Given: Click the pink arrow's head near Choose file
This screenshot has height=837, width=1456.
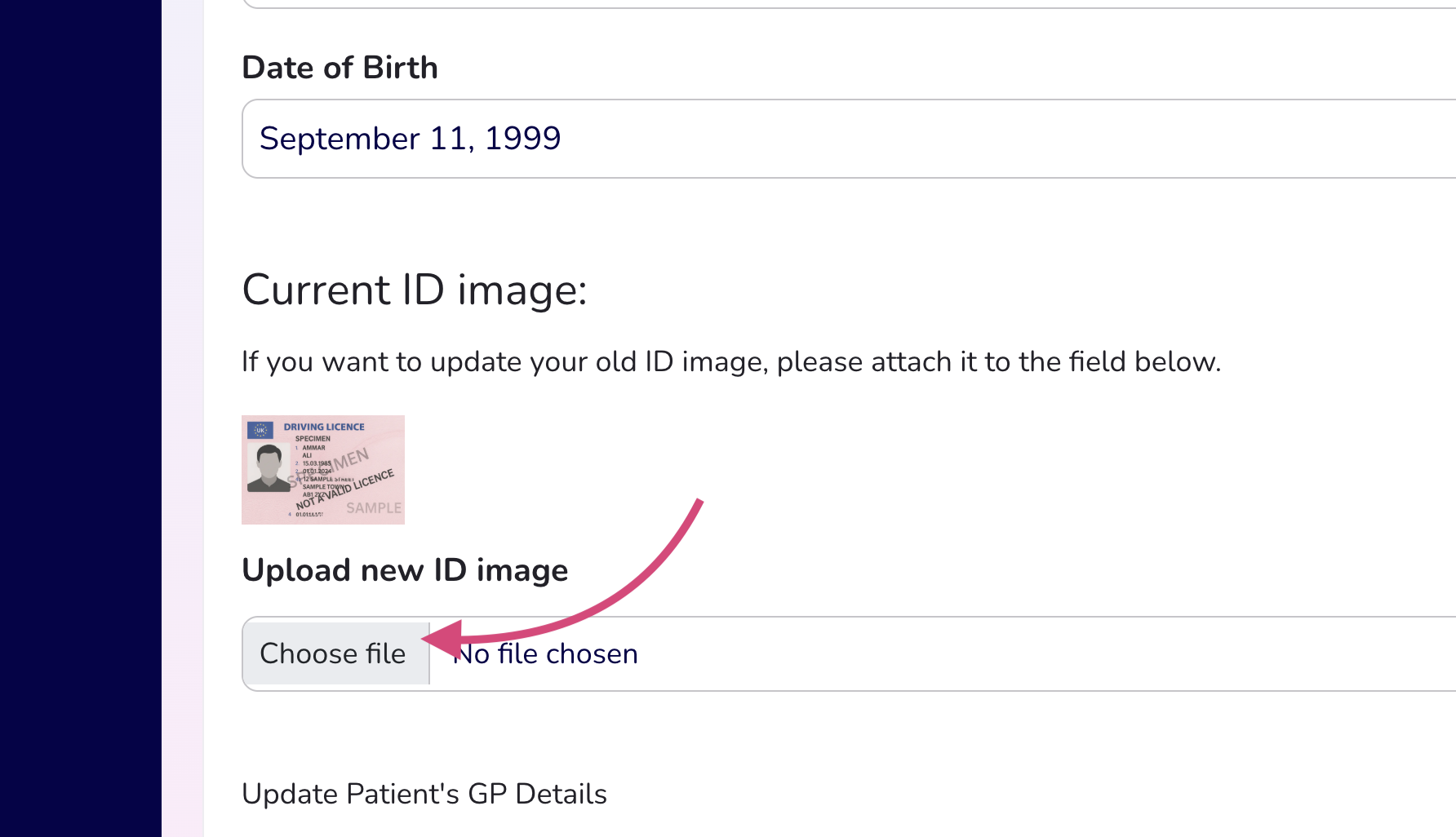Looking at the screenshot, I should (444, 639).
